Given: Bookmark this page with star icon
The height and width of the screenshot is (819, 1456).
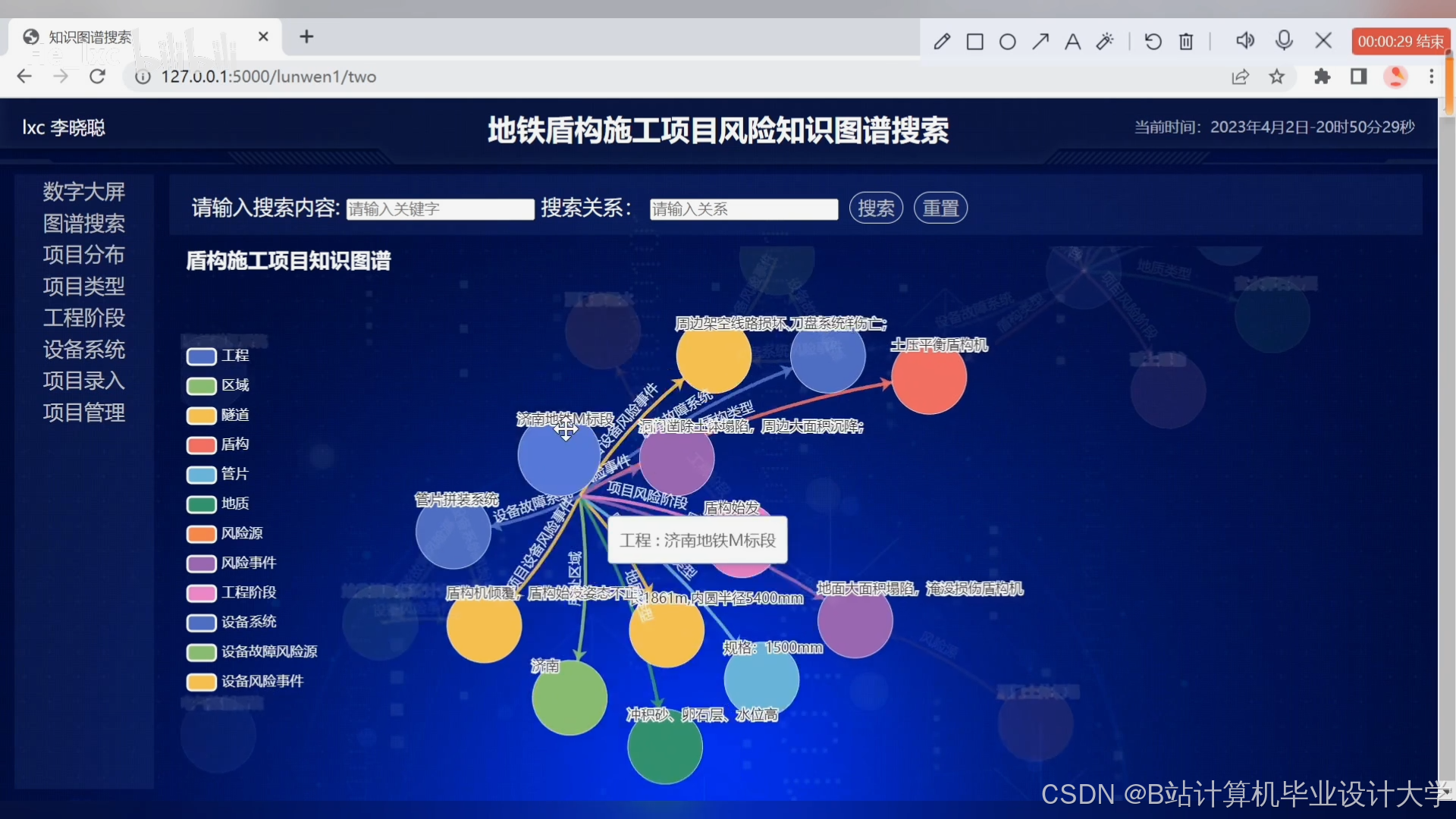Looking at the screenshot, I should point(1277,77).
